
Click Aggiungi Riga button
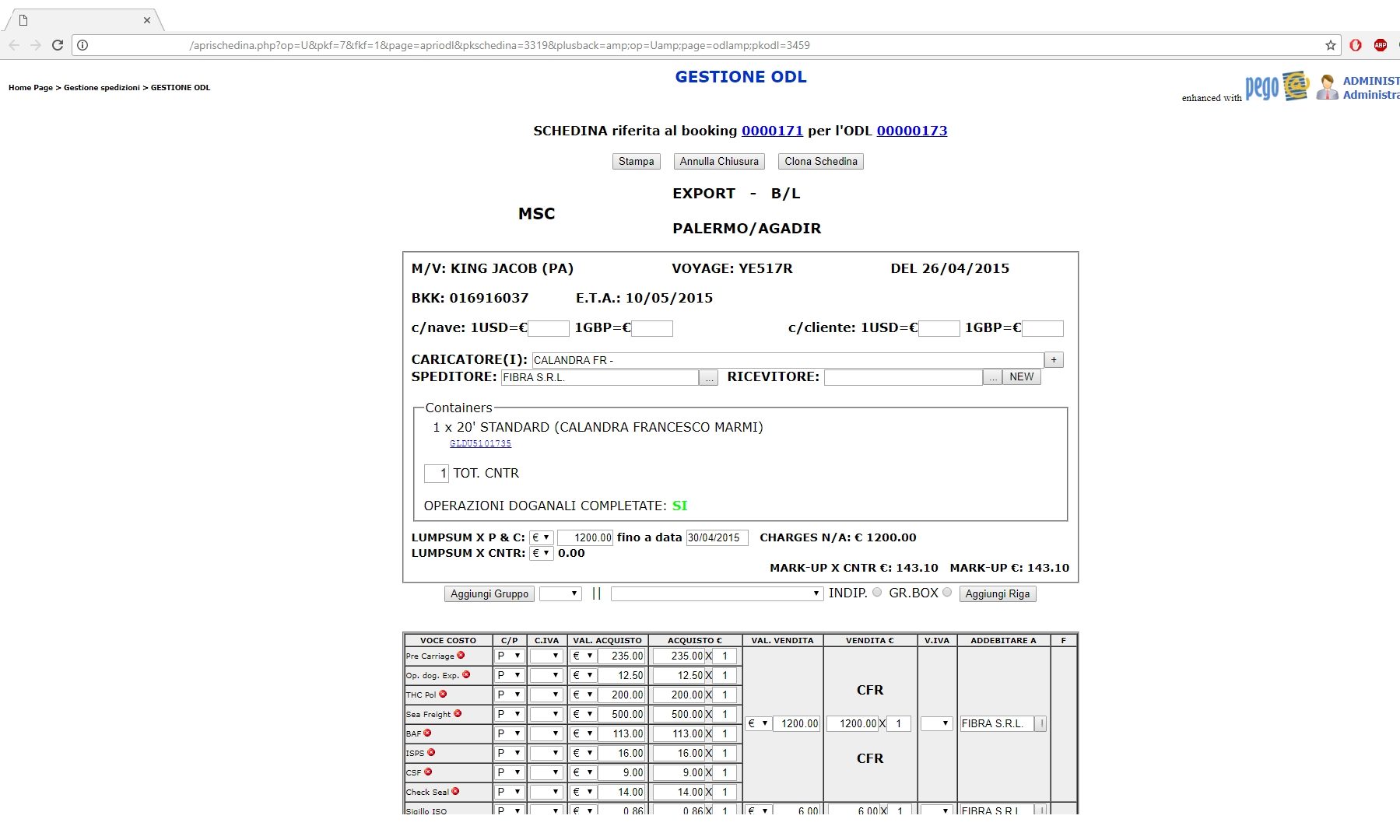[997, 593]
